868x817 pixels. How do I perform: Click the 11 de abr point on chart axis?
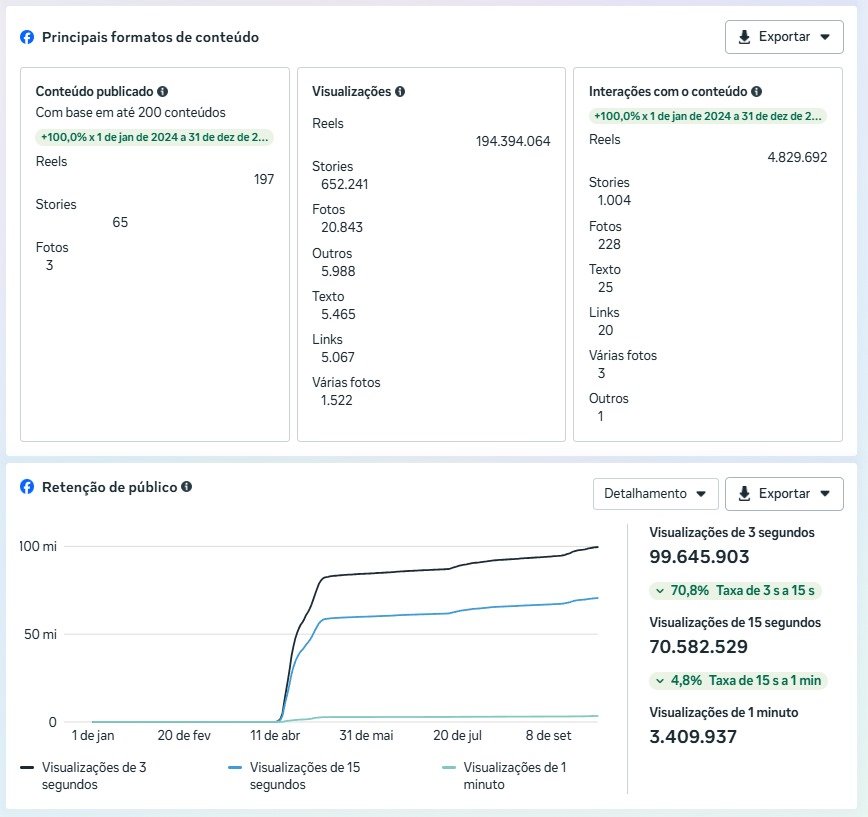pos(275,735)
